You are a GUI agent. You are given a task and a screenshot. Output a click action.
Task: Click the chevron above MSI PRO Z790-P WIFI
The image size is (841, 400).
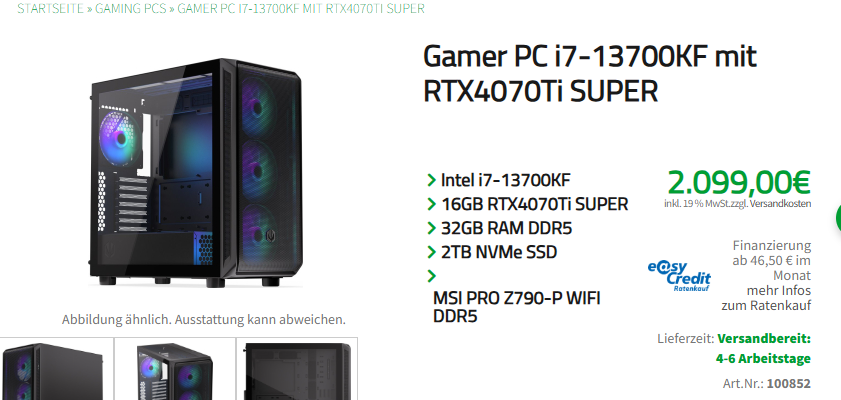point(431,276)
